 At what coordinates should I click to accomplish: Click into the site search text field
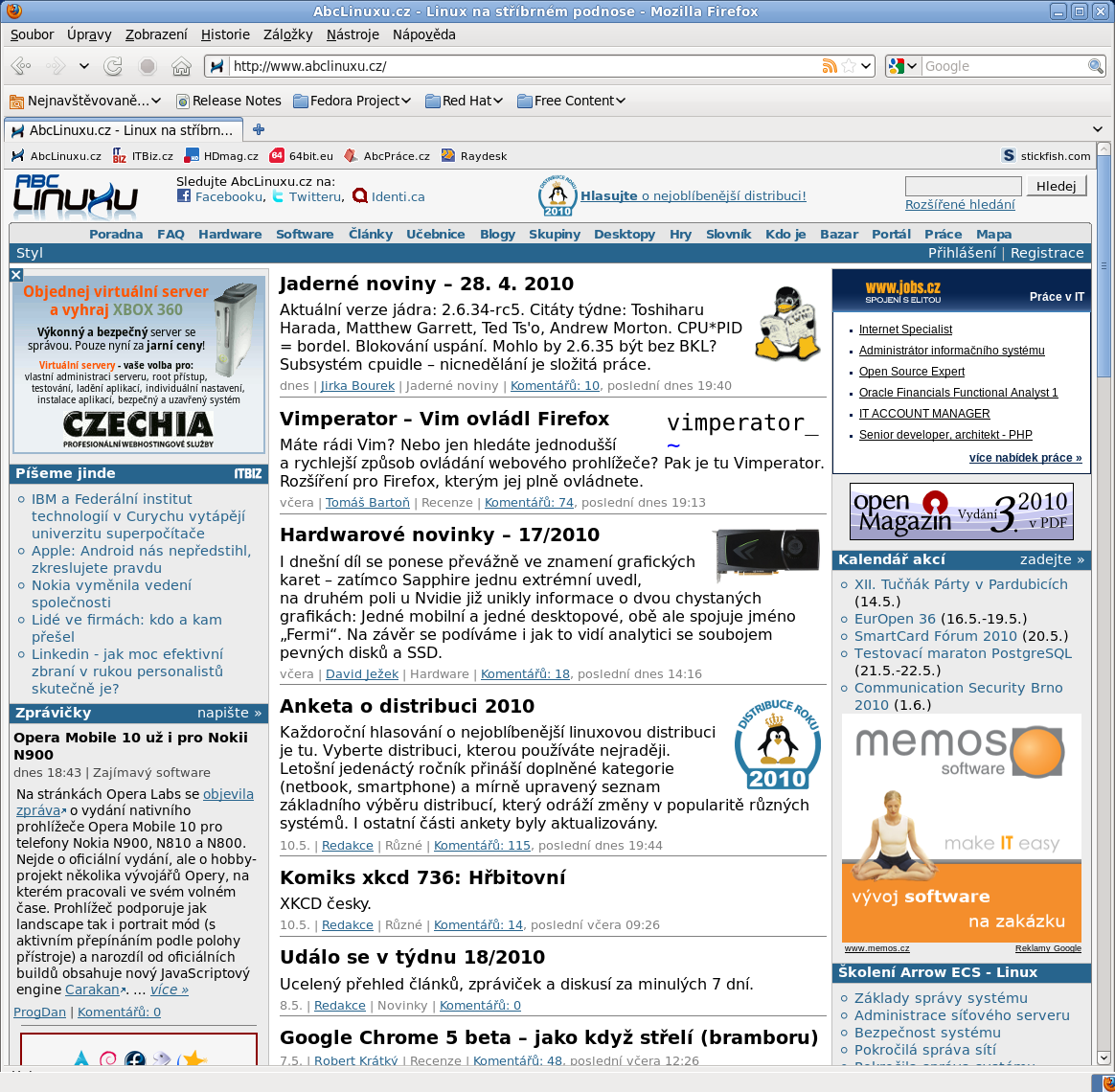pyautogui.click(x=964, y=186)
